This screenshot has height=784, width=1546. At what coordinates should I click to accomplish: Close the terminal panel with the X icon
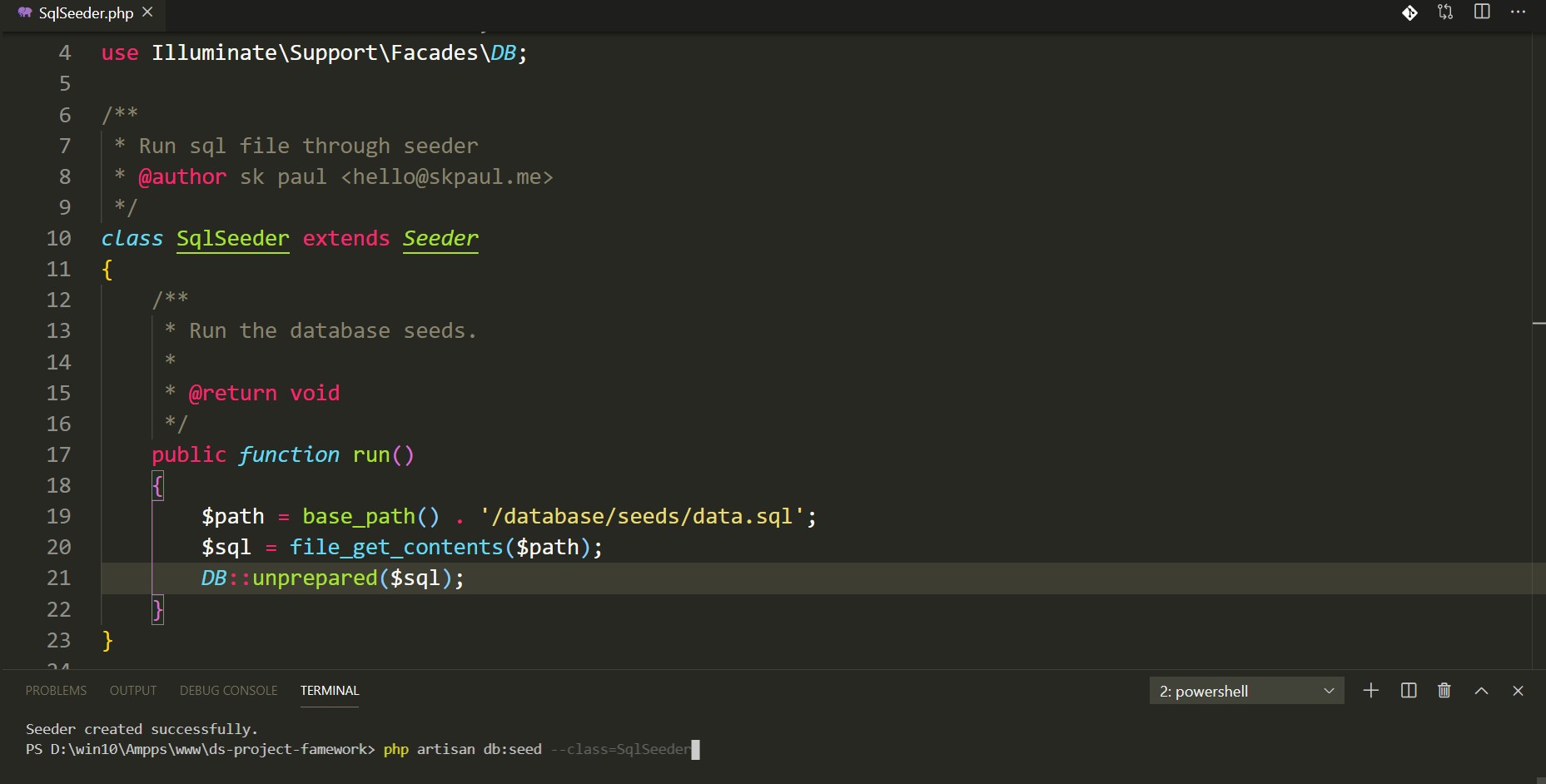pos(1518,690)
